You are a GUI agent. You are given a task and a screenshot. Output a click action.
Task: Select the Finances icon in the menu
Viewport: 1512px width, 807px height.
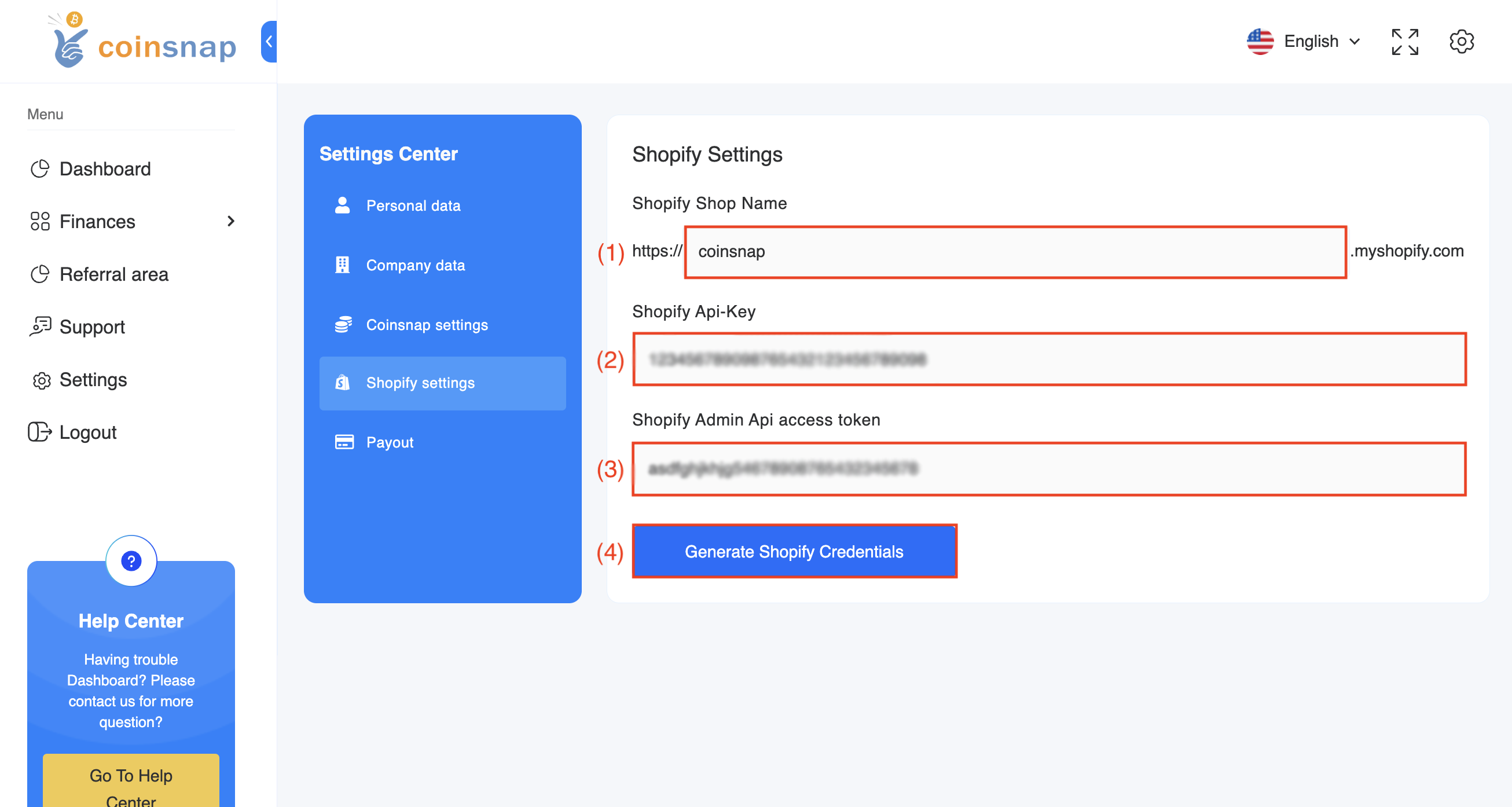[40, 221]
